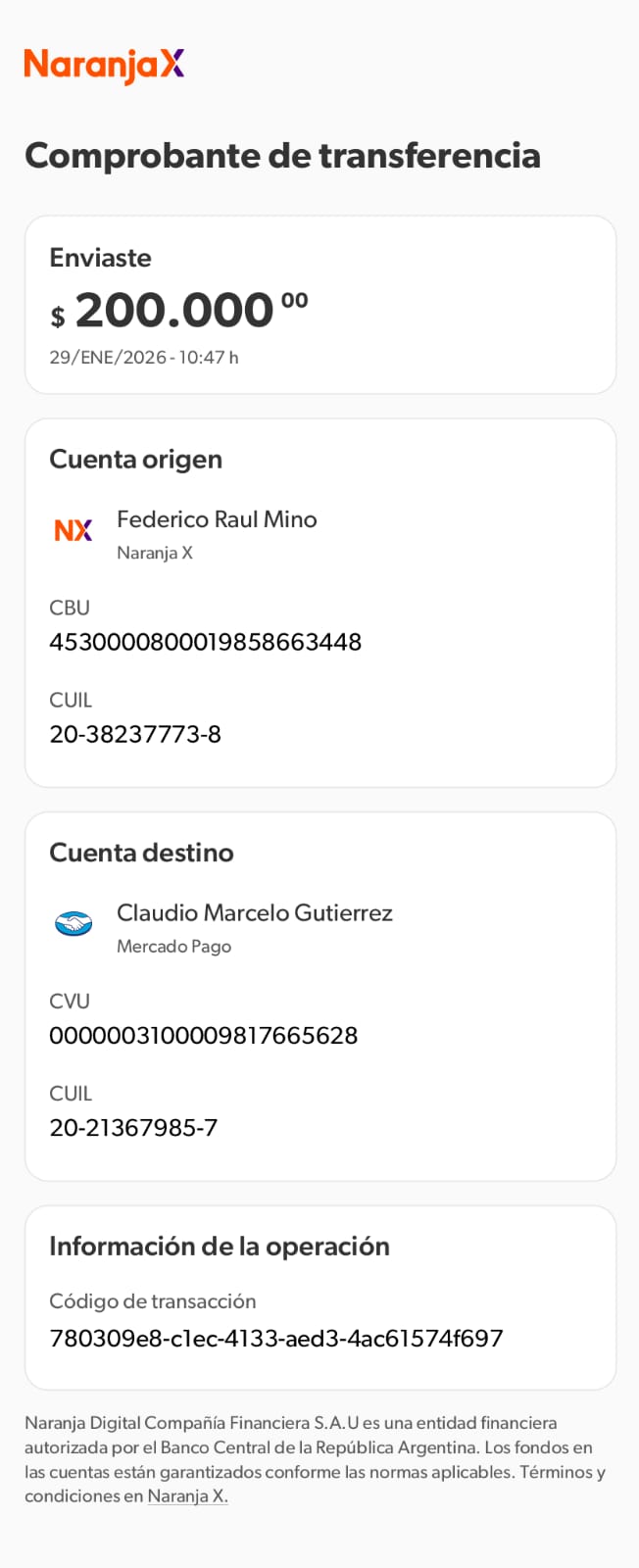Click the transaction code value
This screenshot has height=1568, width=639.
coord(275,1338)
